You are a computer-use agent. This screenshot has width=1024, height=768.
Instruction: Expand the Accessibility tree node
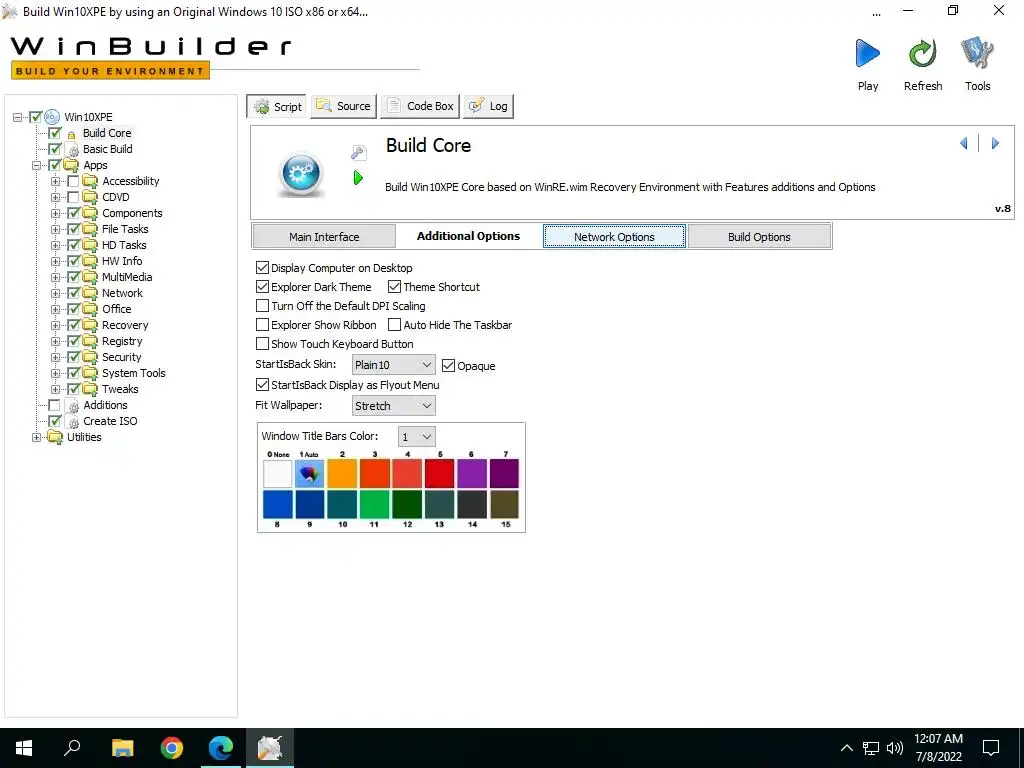click(56, 182)
